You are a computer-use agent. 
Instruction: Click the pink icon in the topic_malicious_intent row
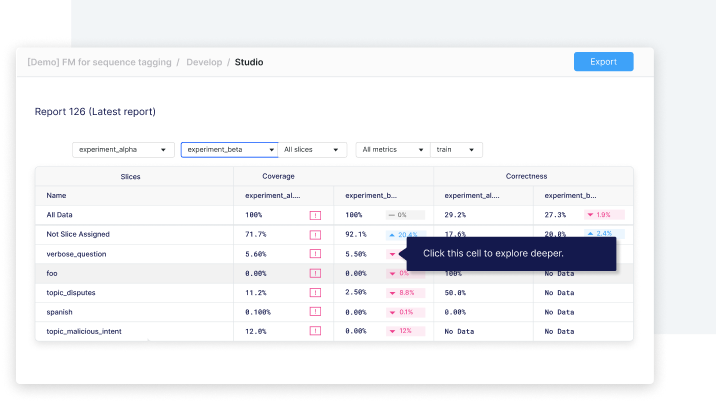[315, 331]
